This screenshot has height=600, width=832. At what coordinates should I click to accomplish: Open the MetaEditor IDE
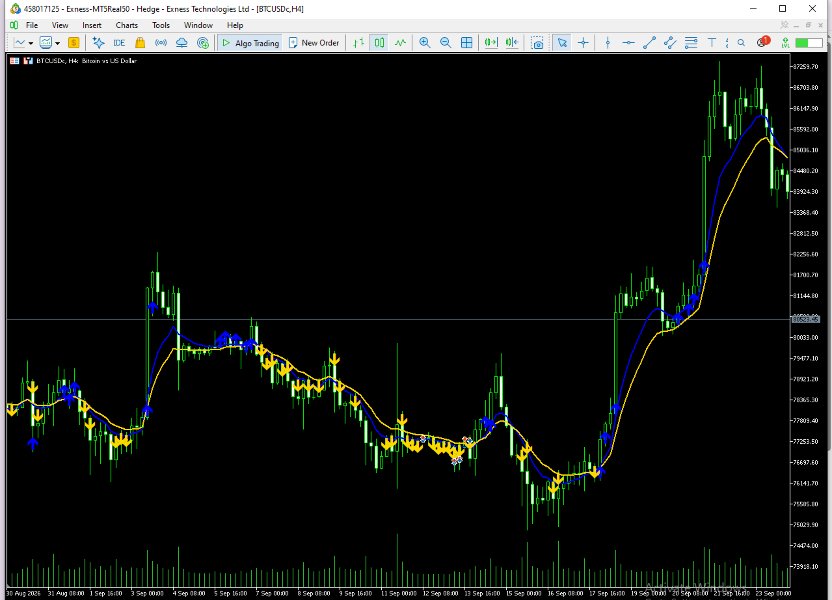(119, 42)
